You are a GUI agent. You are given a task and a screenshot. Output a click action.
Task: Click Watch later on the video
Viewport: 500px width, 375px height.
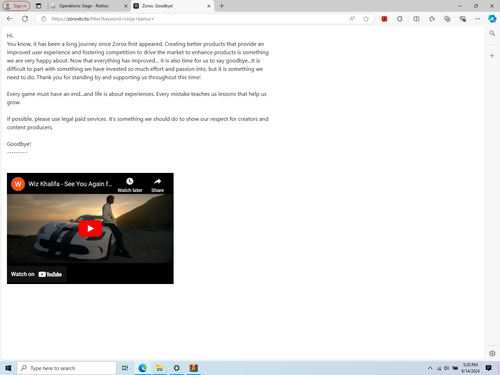tap(130, 185)
